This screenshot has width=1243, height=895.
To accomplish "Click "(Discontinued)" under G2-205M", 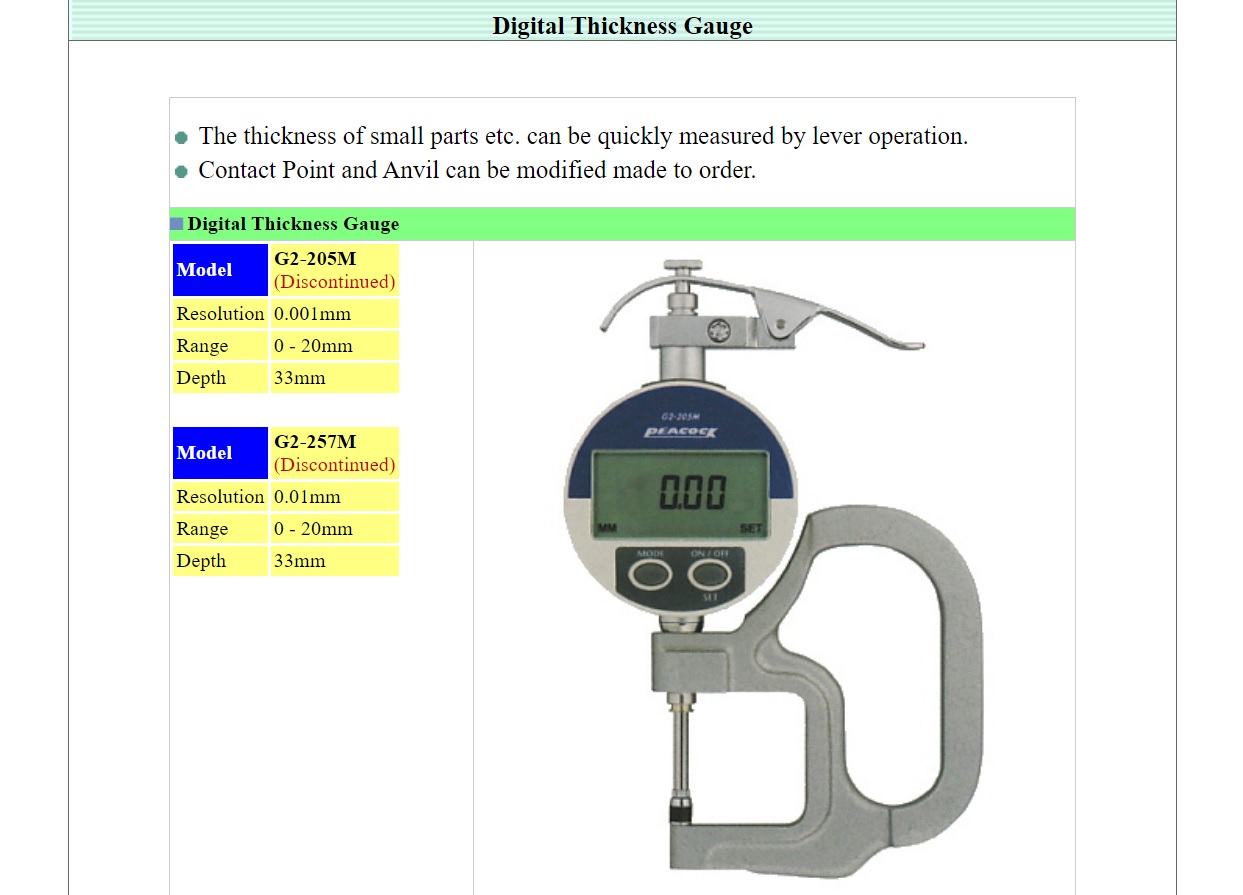I will 335,282.
